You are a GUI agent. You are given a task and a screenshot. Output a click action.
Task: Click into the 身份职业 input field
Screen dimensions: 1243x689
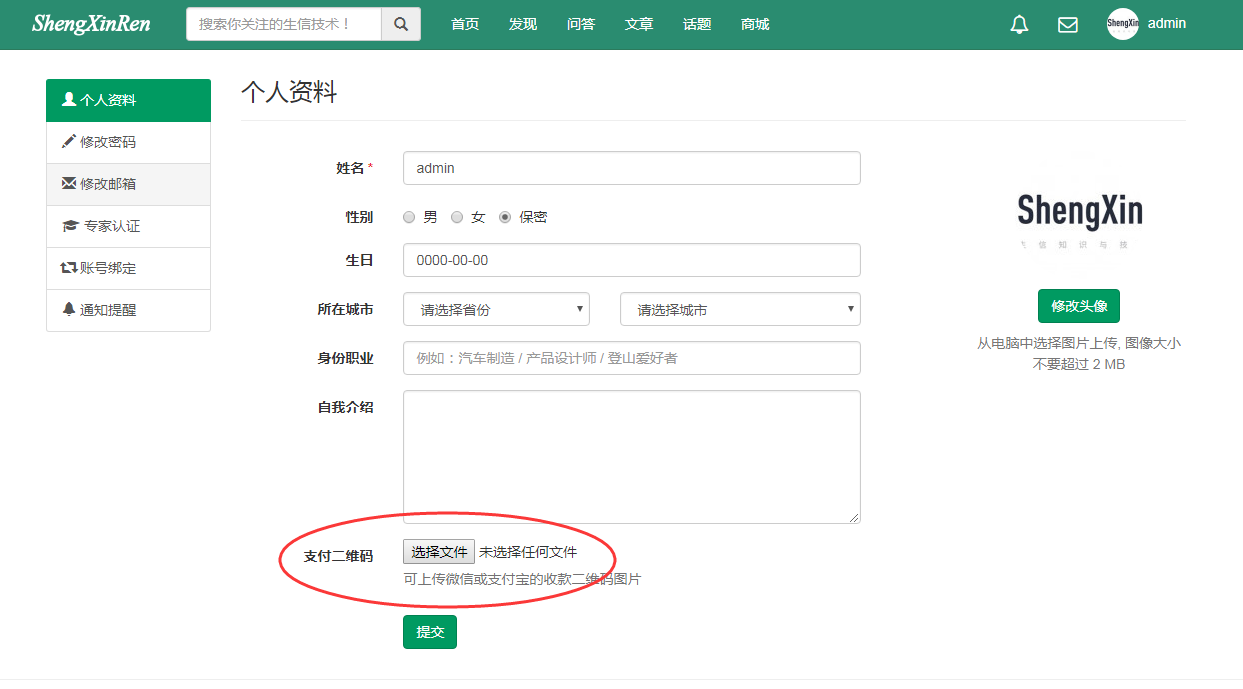631,358
